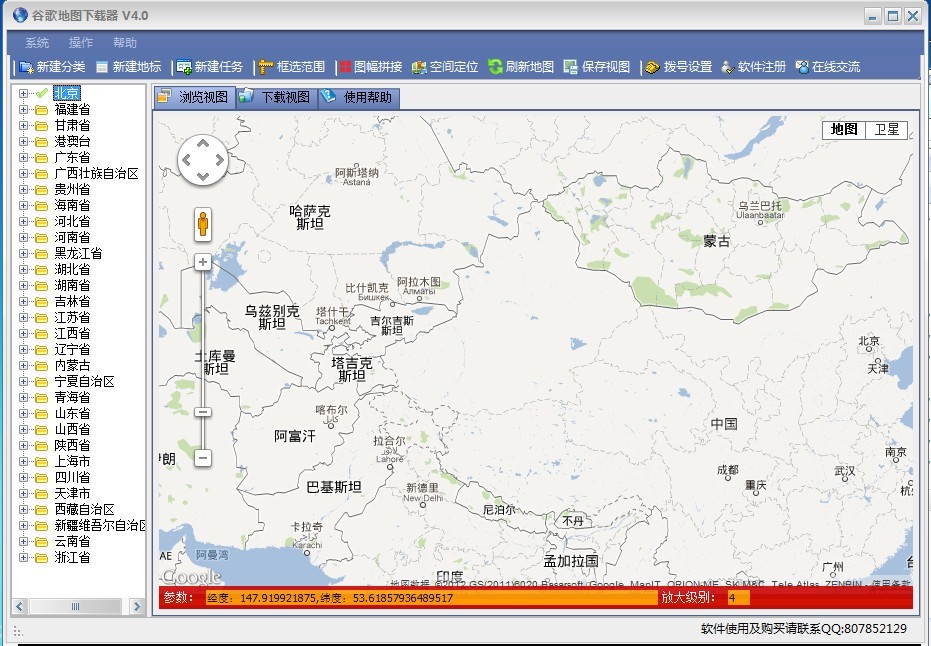Drop the Street View pegman icon
The height and width of the screenshot is (646, 931).
[x=203, y=224]
